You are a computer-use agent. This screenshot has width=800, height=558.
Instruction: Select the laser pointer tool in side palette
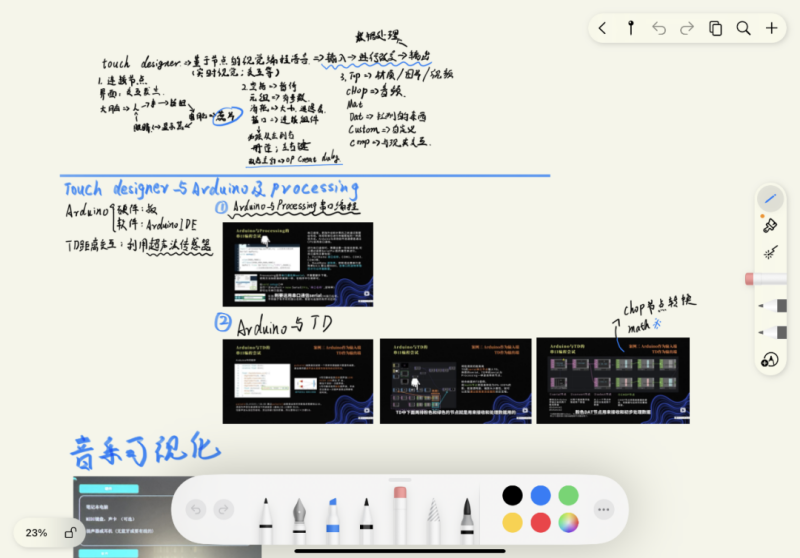tap(770, 254)
